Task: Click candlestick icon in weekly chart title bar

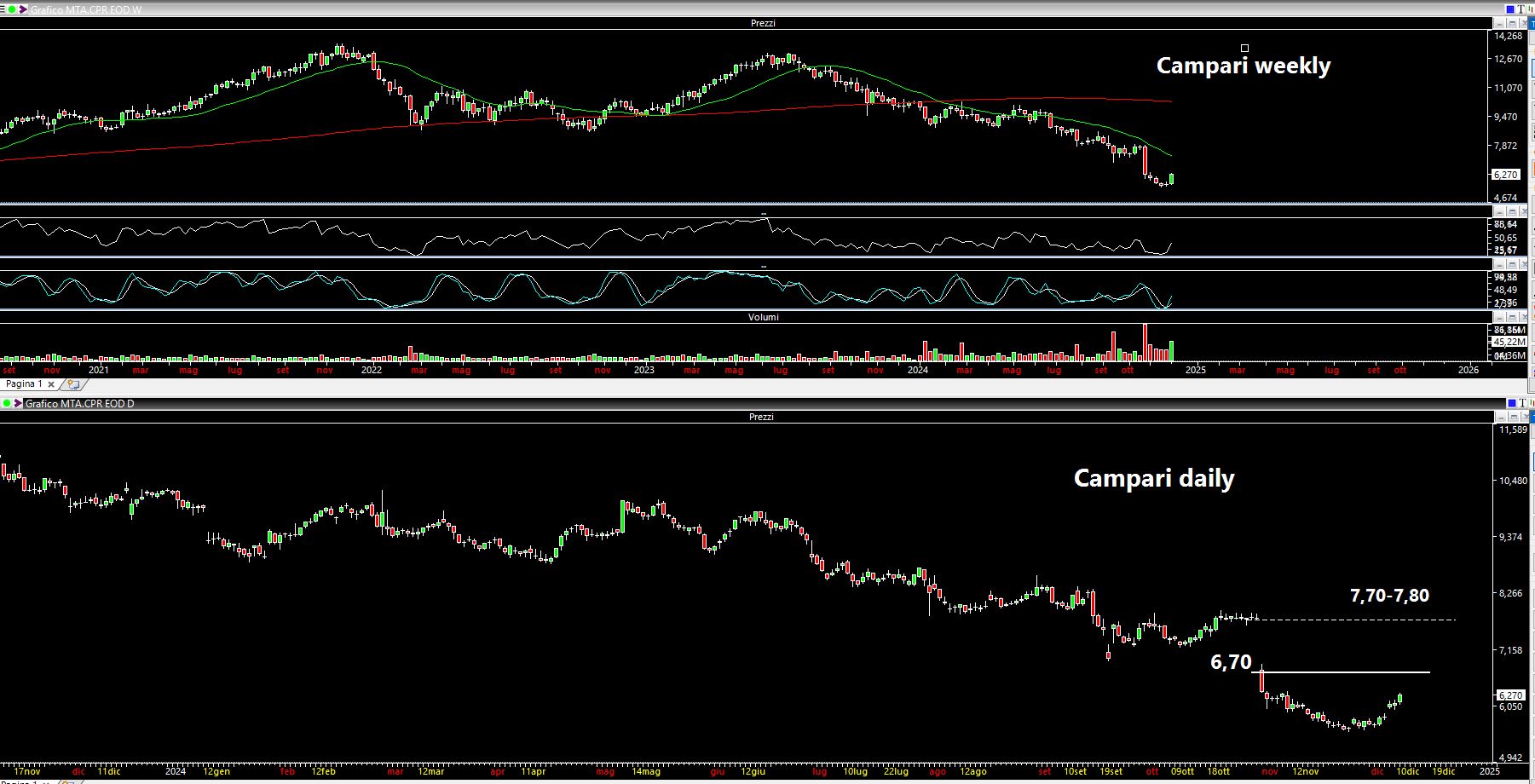Action: (x=1531, y=9)
